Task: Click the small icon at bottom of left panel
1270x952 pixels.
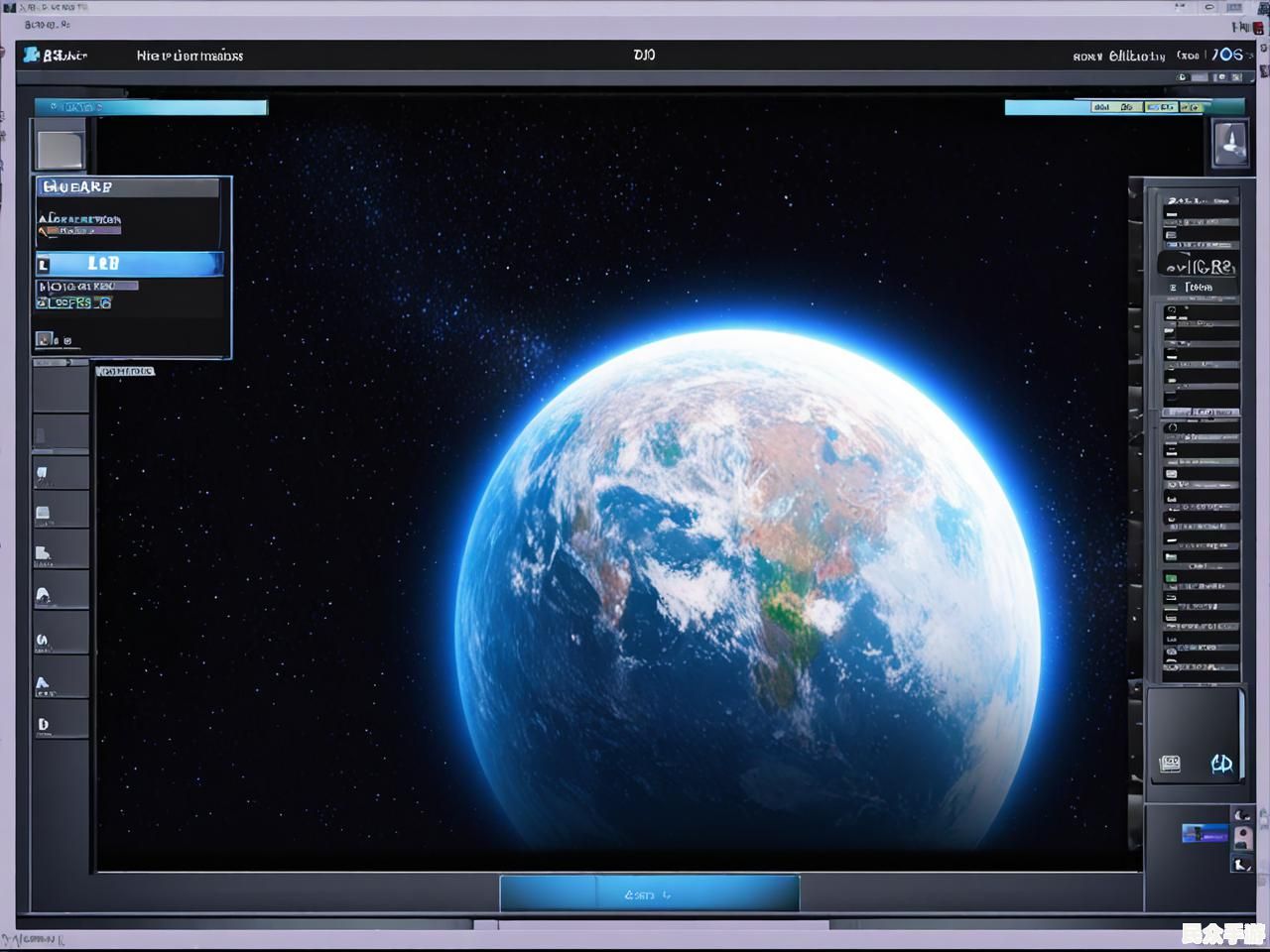Action: coord(45,340)
